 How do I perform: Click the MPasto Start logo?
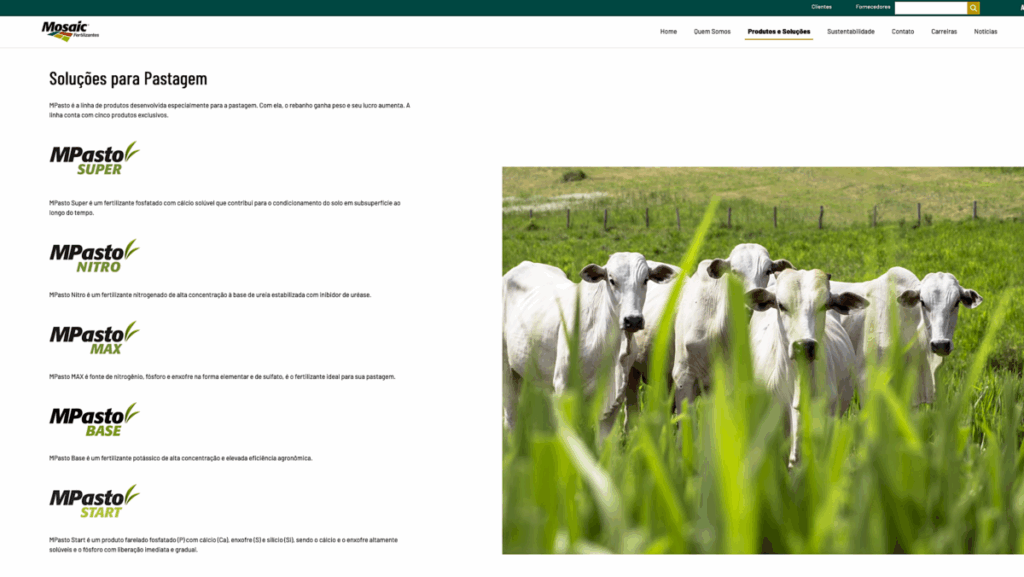94,501
